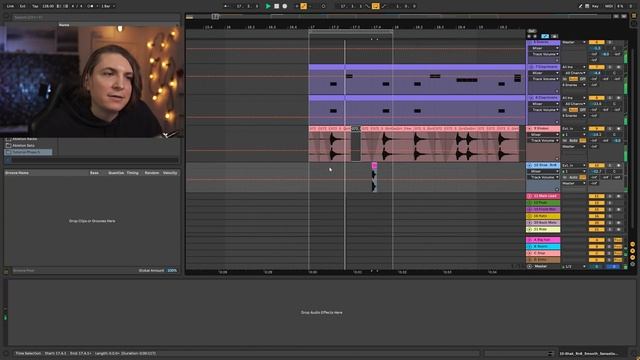Open track 7 Track Volume automation chooser

click(x=544, y=79)
